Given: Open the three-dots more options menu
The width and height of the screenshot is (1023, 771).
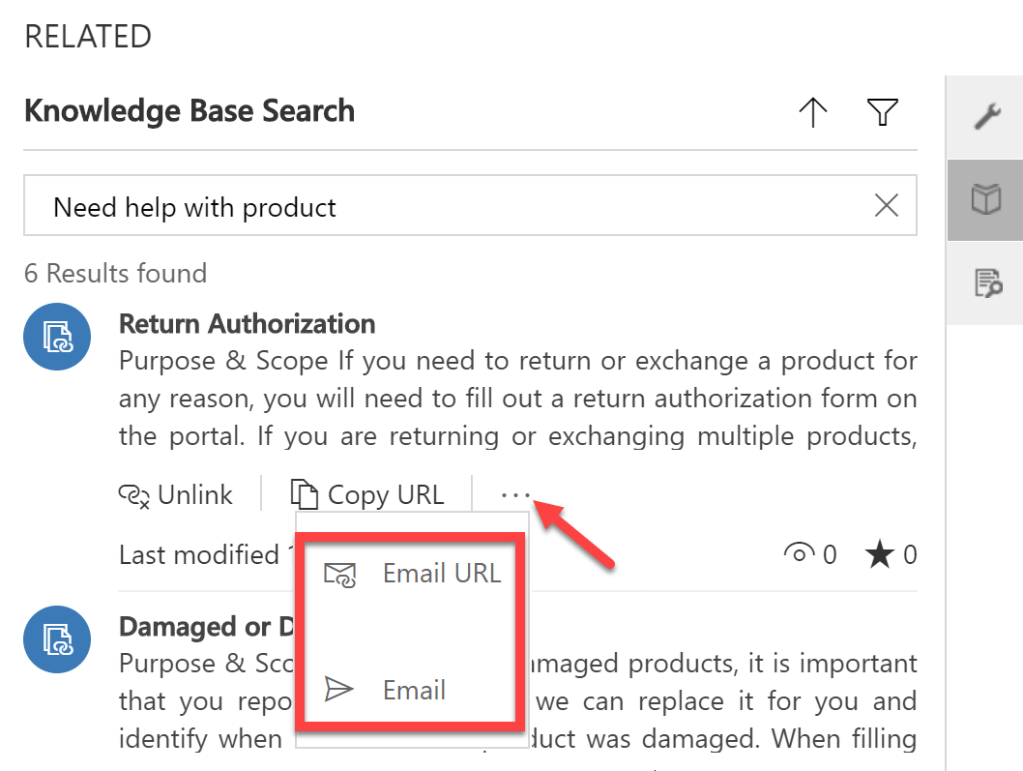Looking at the screenshot, I should [515, 494].
